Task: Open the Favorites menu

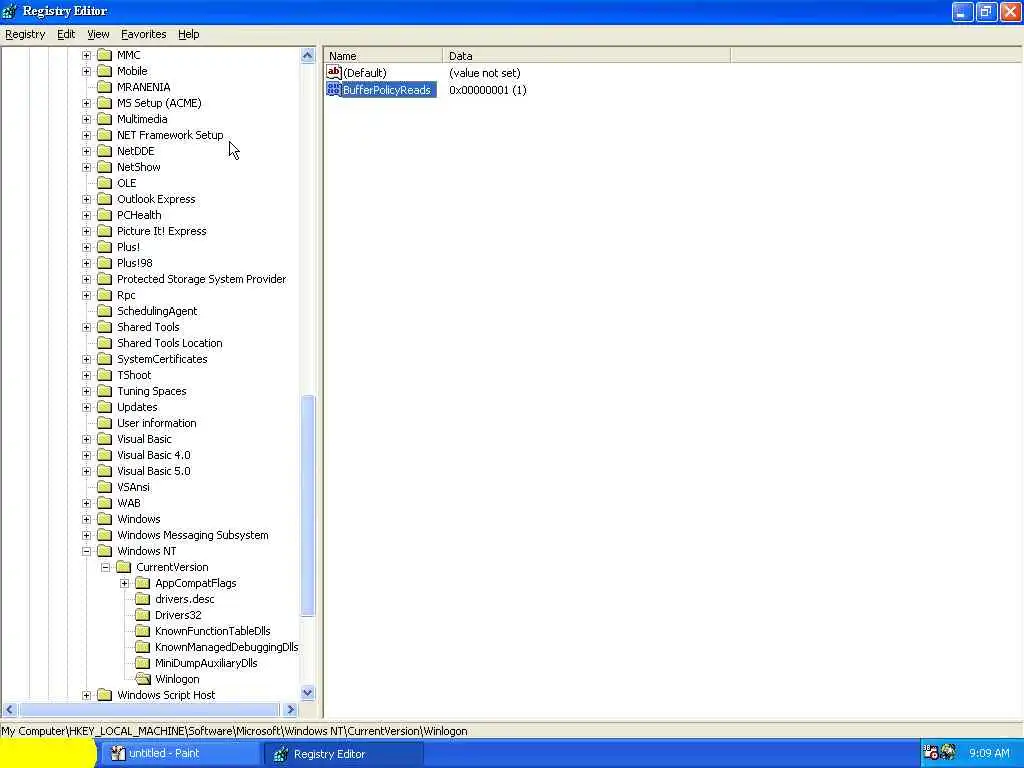Action: point(144,34)
